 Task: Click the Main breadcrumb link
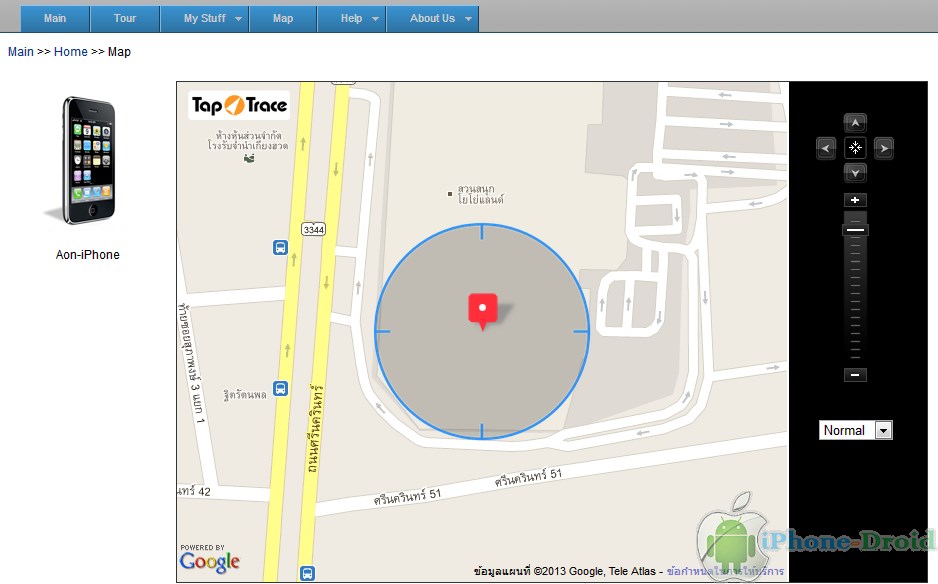[x=20, y=52]
